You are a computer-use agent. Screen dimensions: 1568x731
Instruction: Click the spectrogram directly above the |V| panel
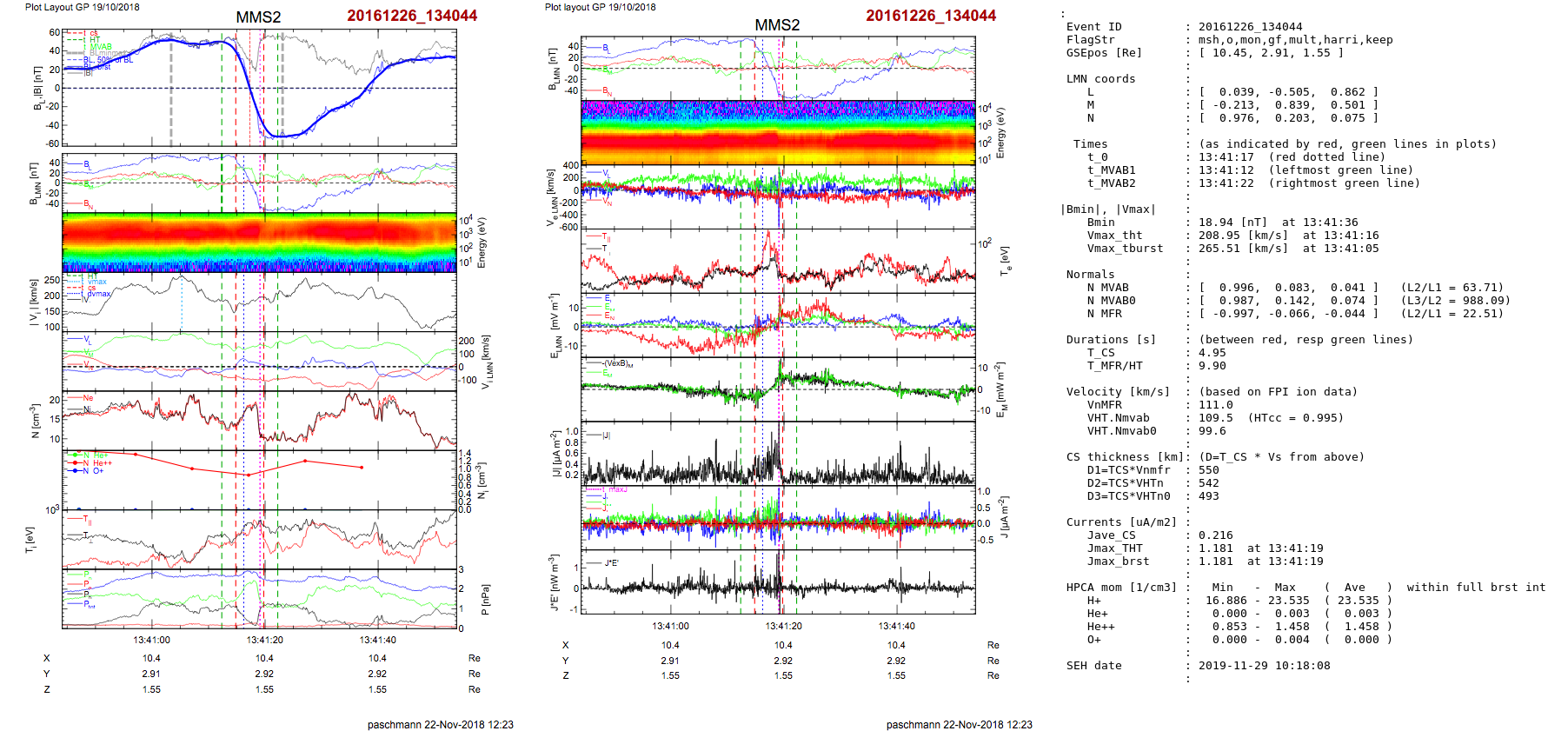(x=259, y=243)
